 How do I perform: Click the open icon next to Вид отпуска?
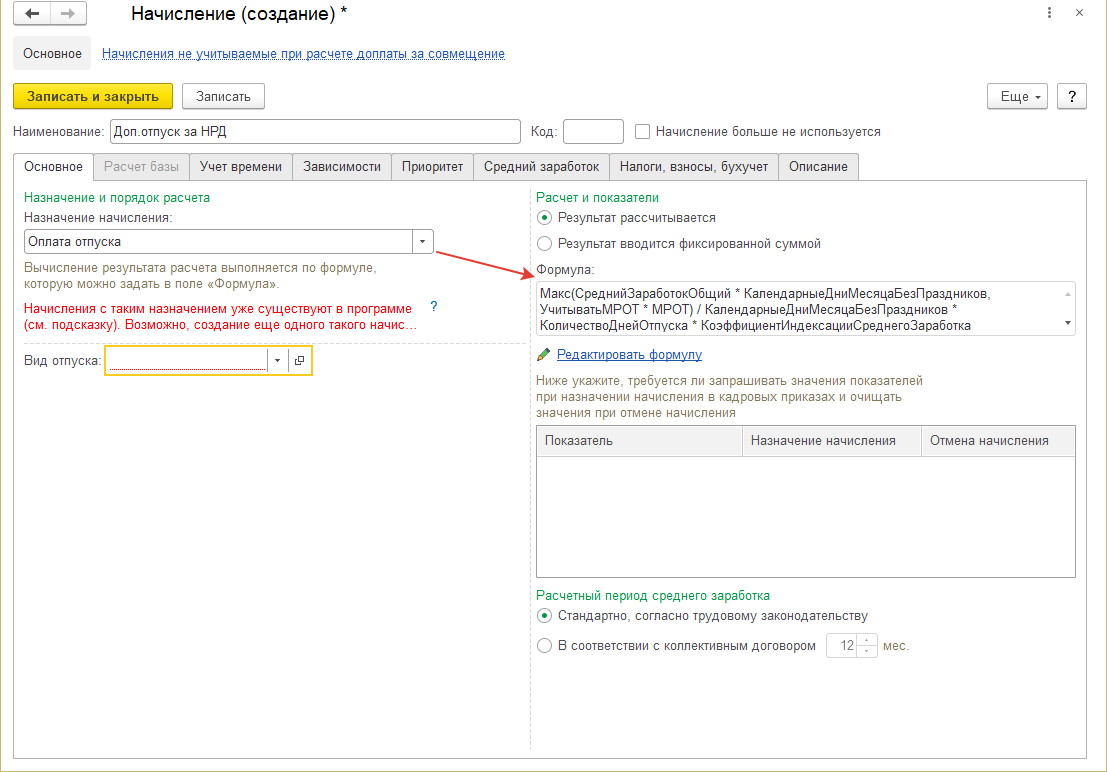click(x=299, y=361)
